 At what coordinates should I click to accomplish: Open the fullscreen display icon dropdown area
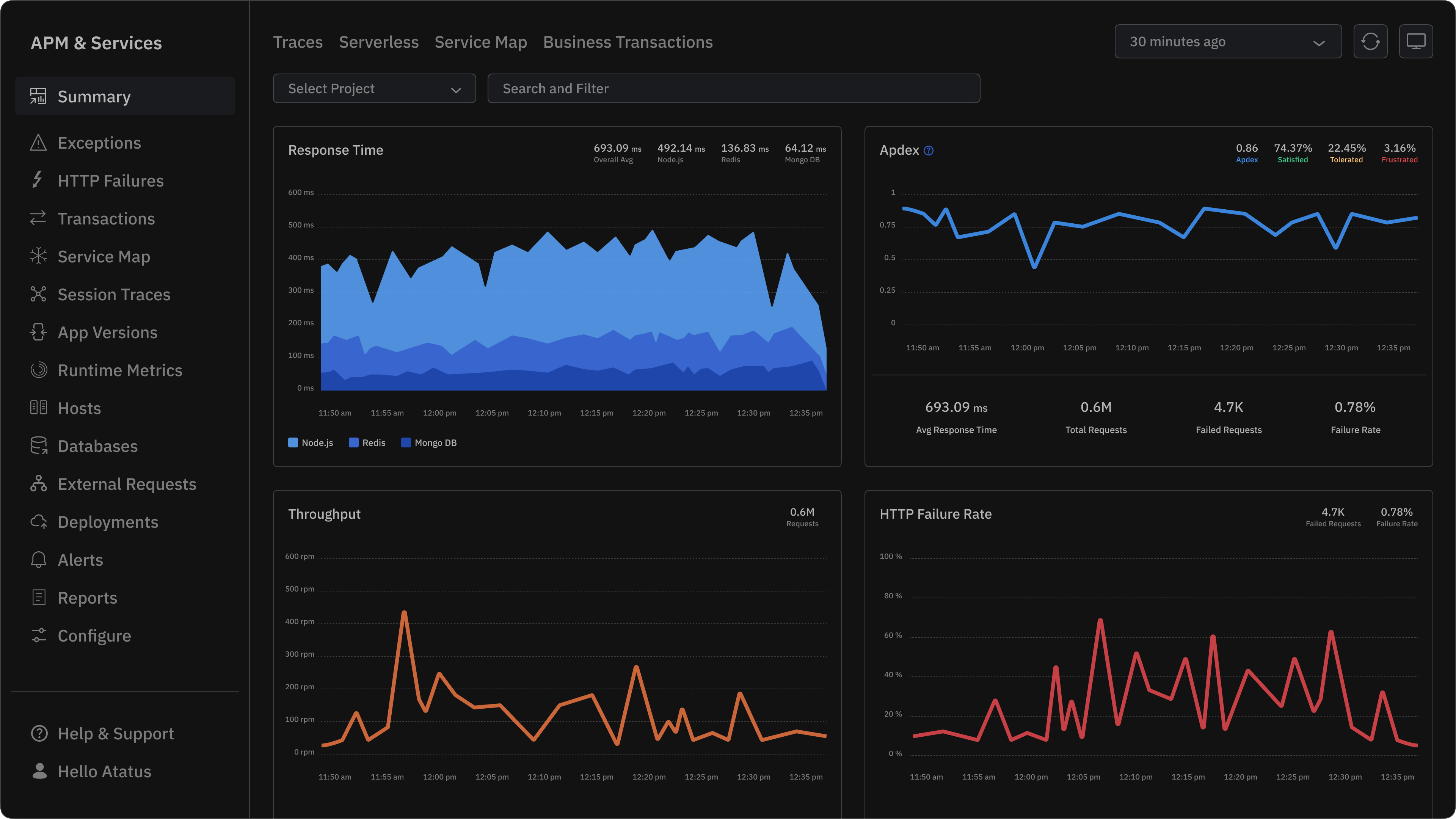point(1415,41)
